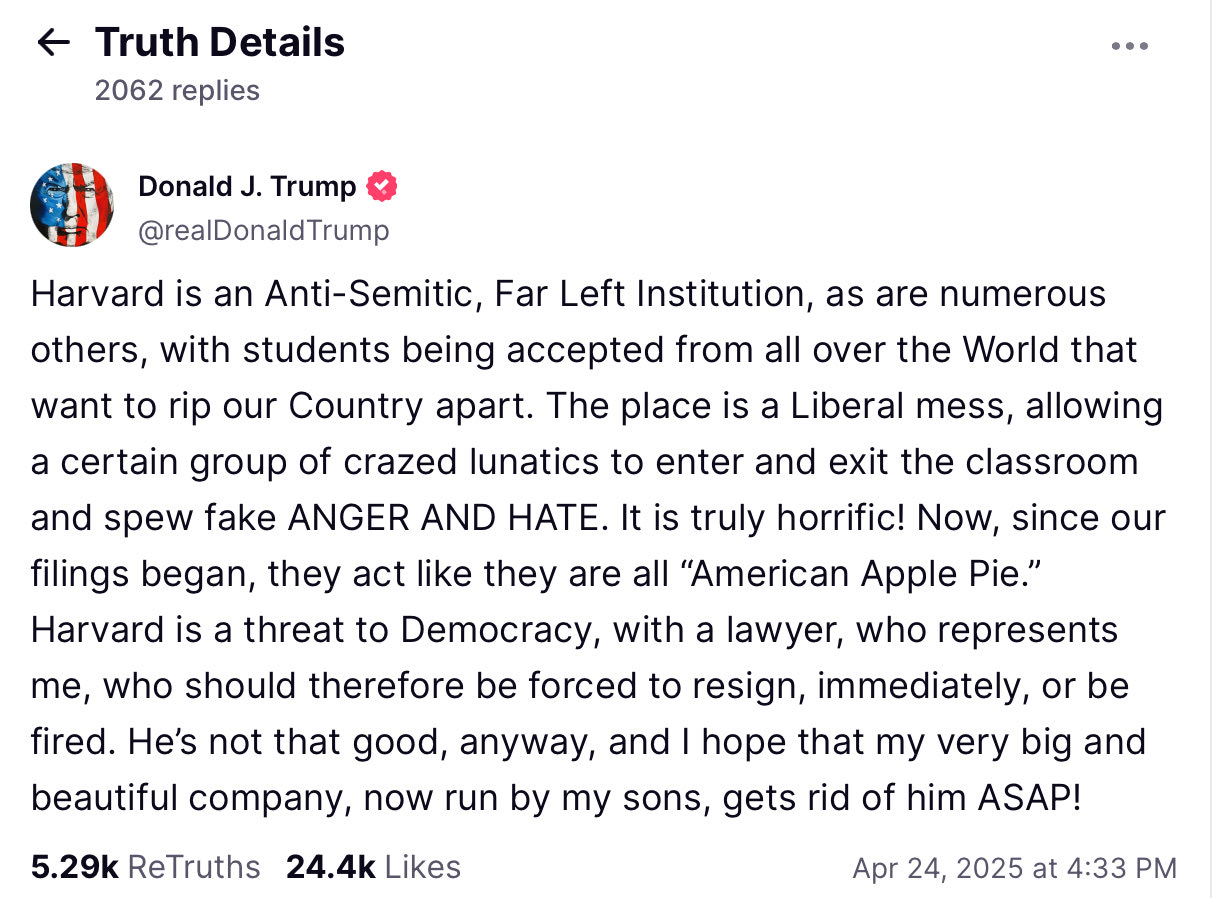Visit the @realDonaldTrump handle link
1212x898 pixels.
coord(264,231)
